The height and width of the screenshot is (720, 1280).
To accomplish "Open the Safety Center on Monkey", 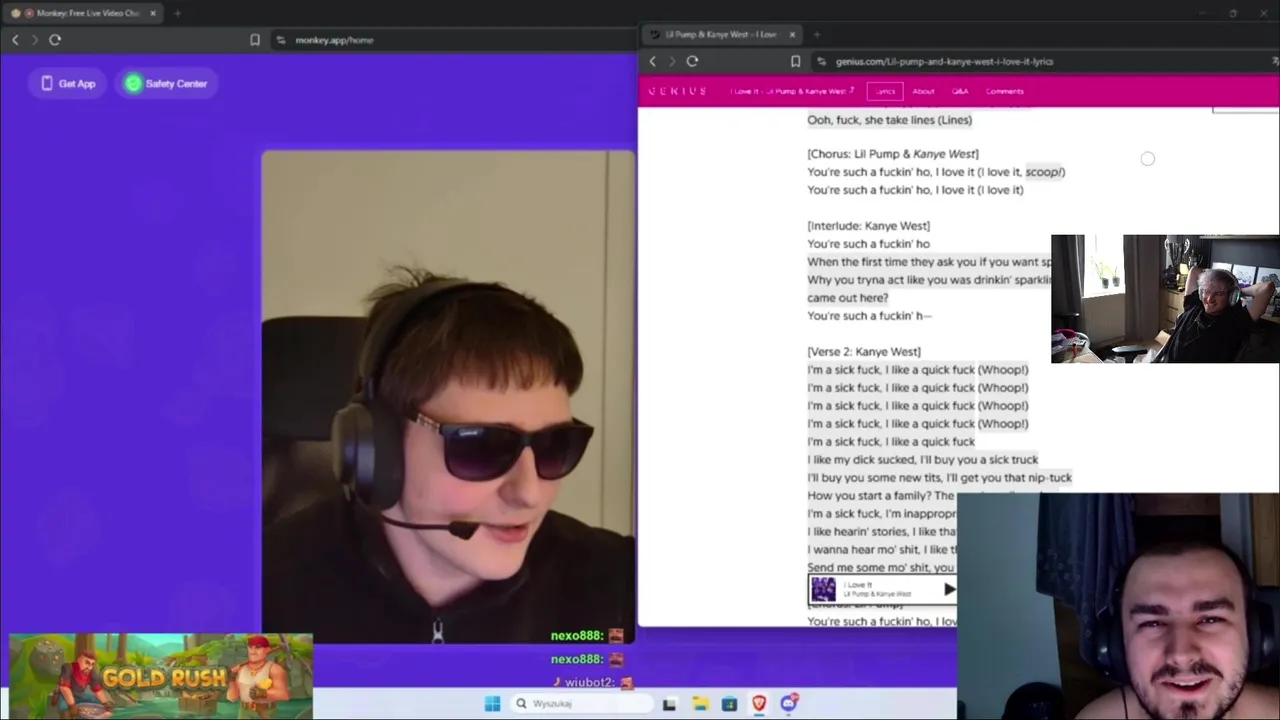I will pyautogui.click(x=166, y=83).
